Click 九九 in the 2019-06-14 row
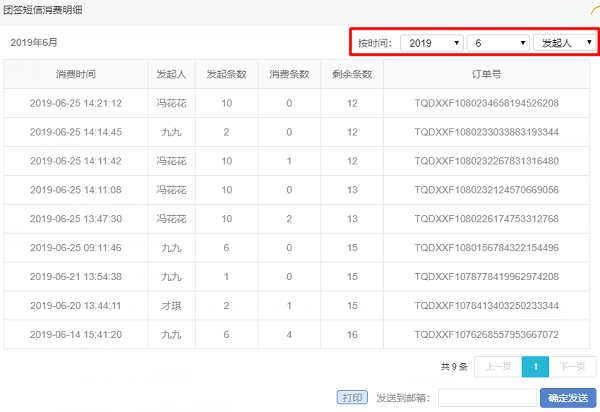Image resolution: width=600 pixels, height=412 pixels. click(x=171, y=335)
